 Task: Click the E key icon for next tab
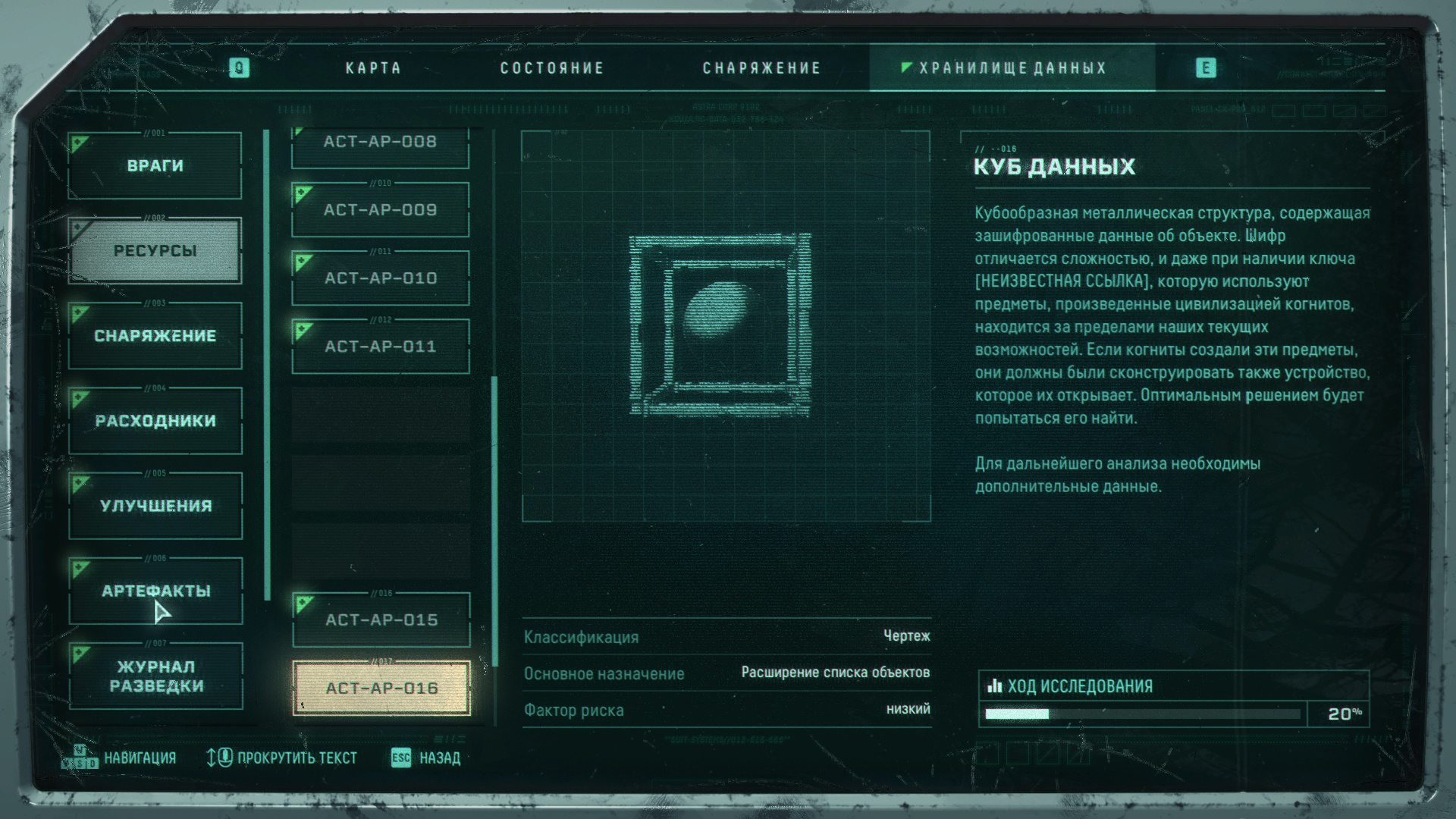pyautogui.click(x=1206, y=68)
